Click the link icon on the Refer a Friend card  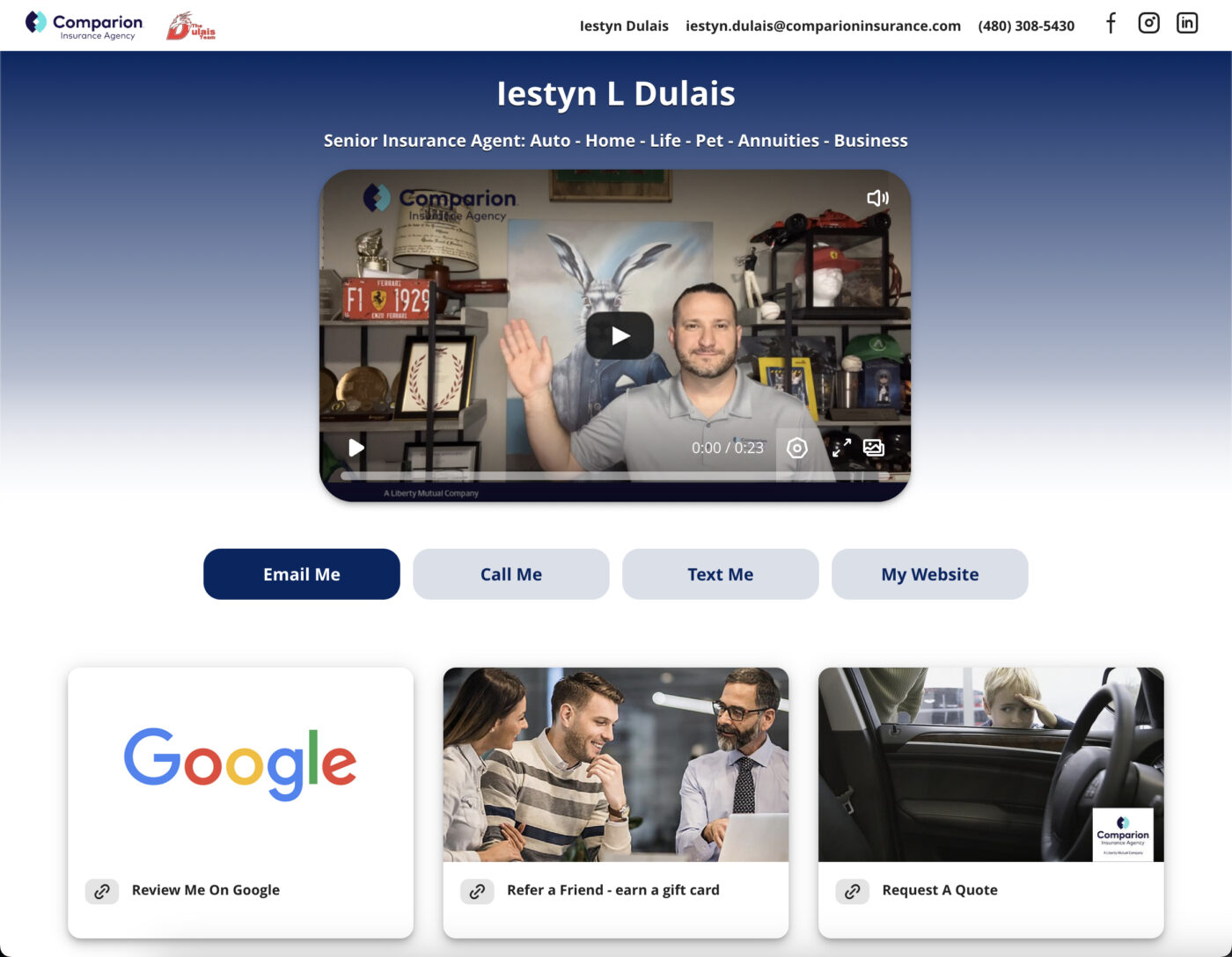pos(477,891)
